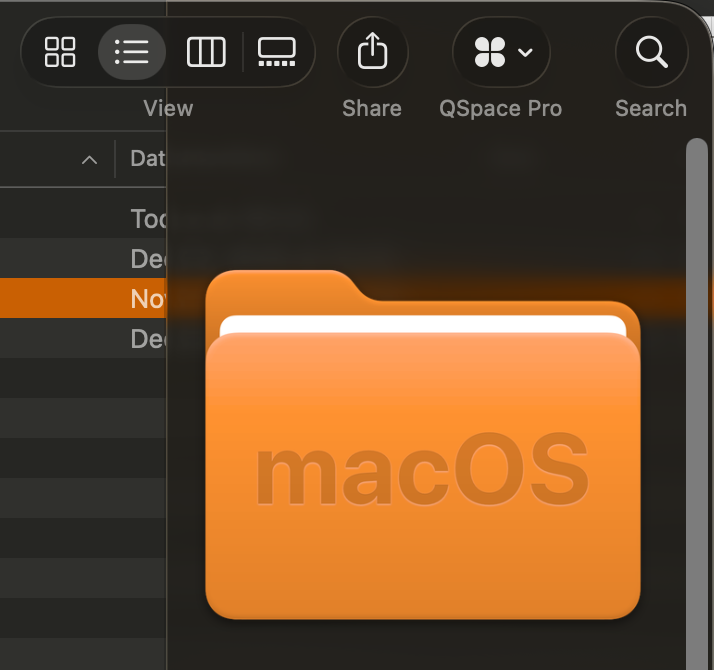Switch to icon grid view

point(60,52)
